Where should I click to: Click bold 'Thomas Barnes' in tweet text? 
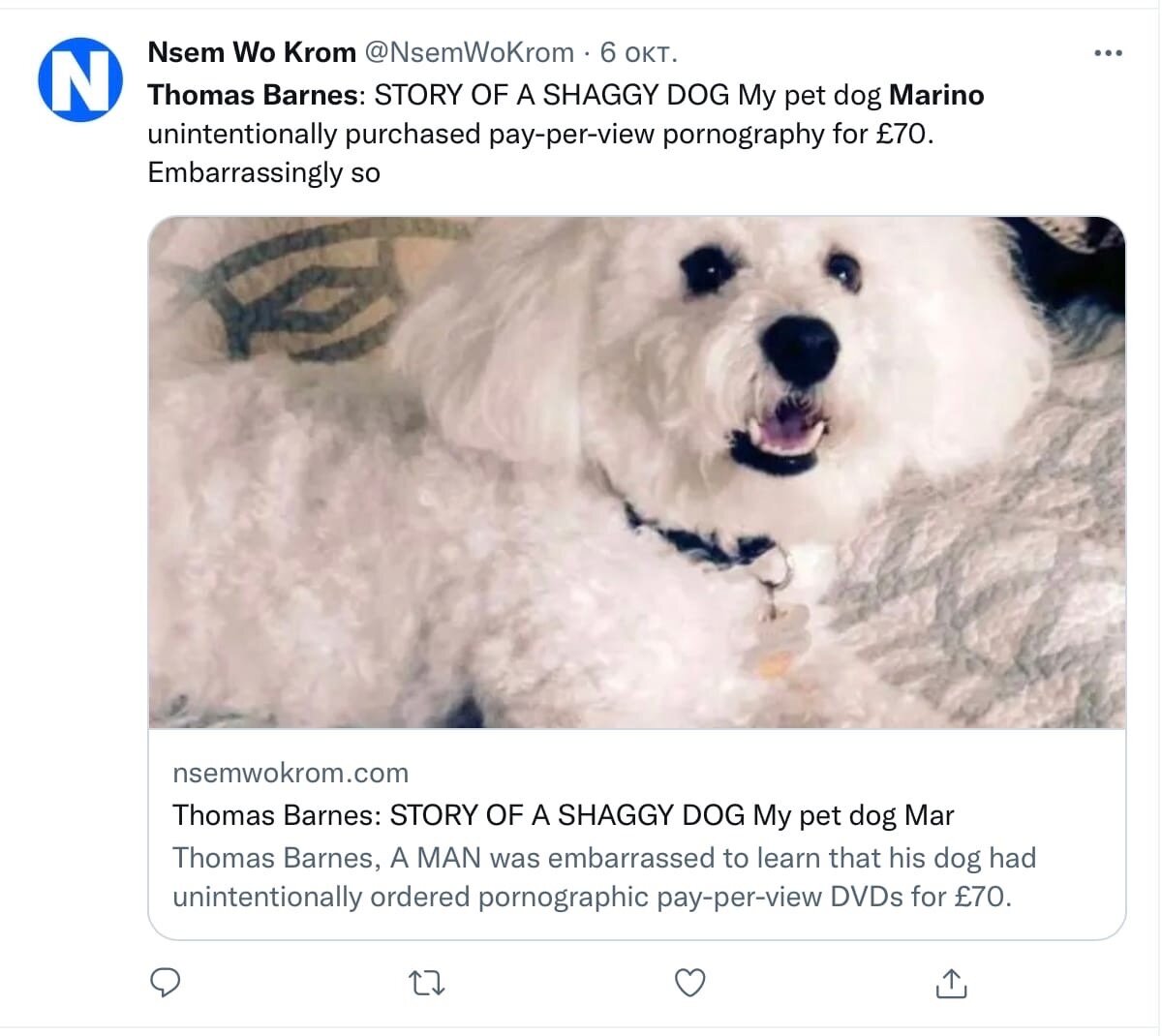coord(253,95)
